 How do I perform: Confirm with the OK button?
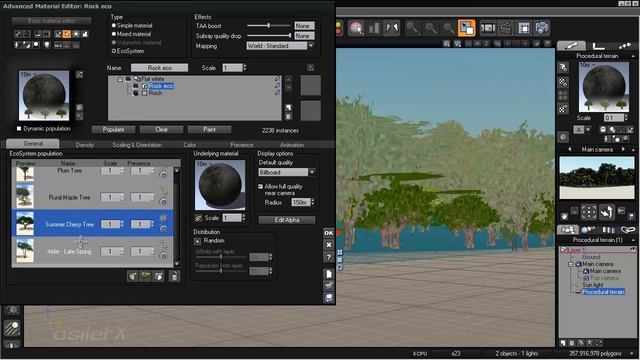pos(329,233)
